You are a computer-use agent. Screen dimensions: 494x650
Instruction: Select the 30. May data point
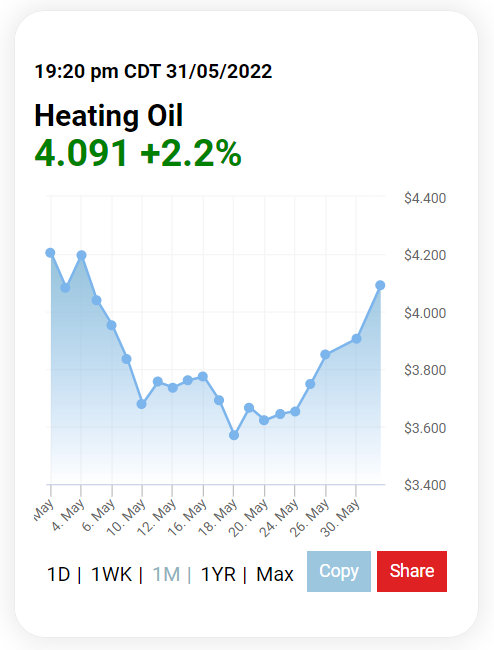[x=356, y=339]
